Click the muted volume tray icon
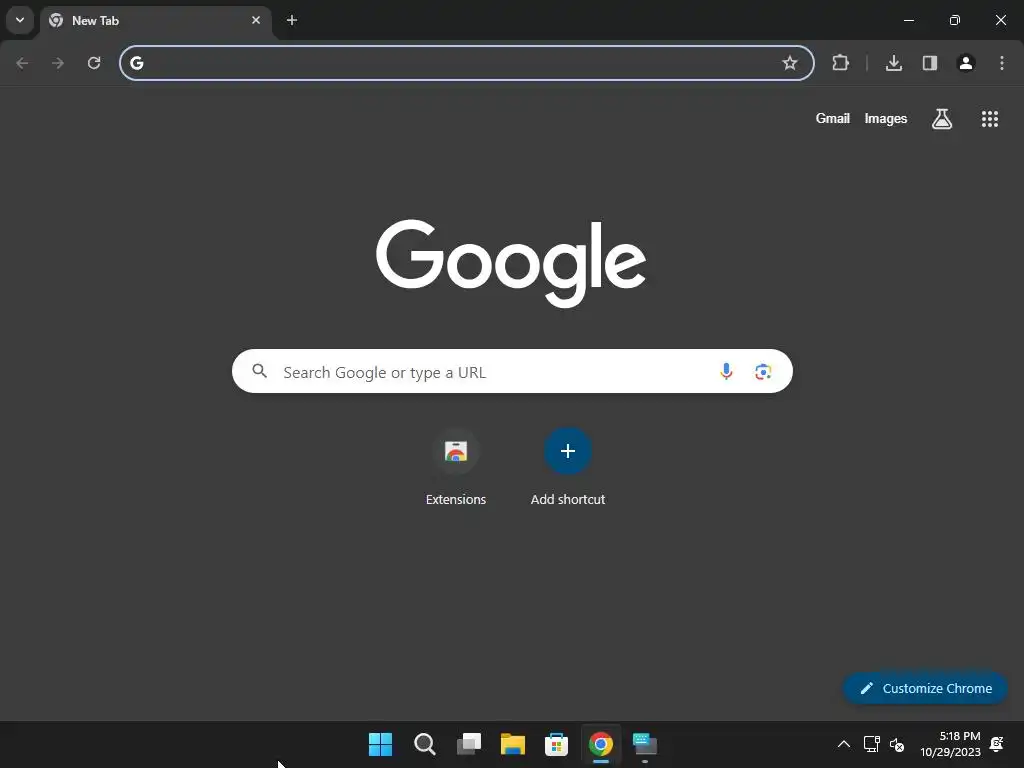 (897, 744)
